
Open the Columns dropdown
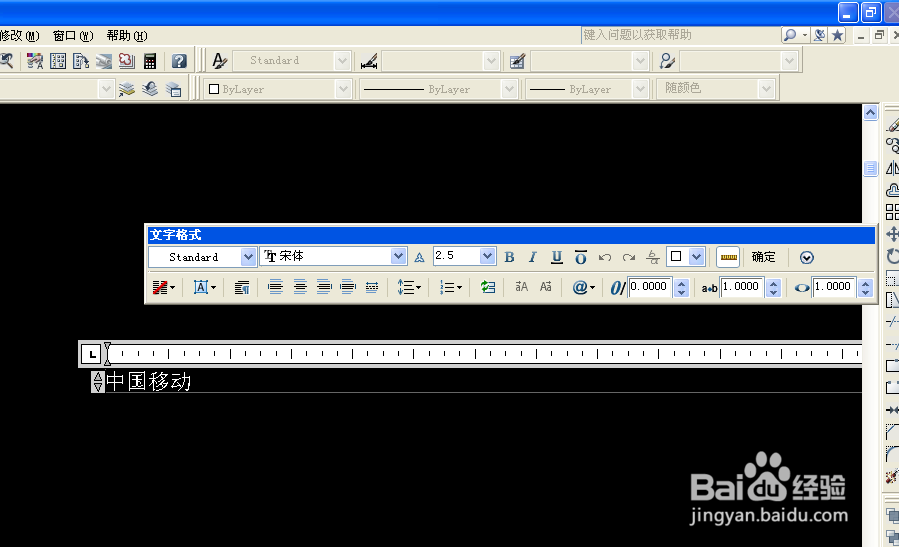point(164,287)
